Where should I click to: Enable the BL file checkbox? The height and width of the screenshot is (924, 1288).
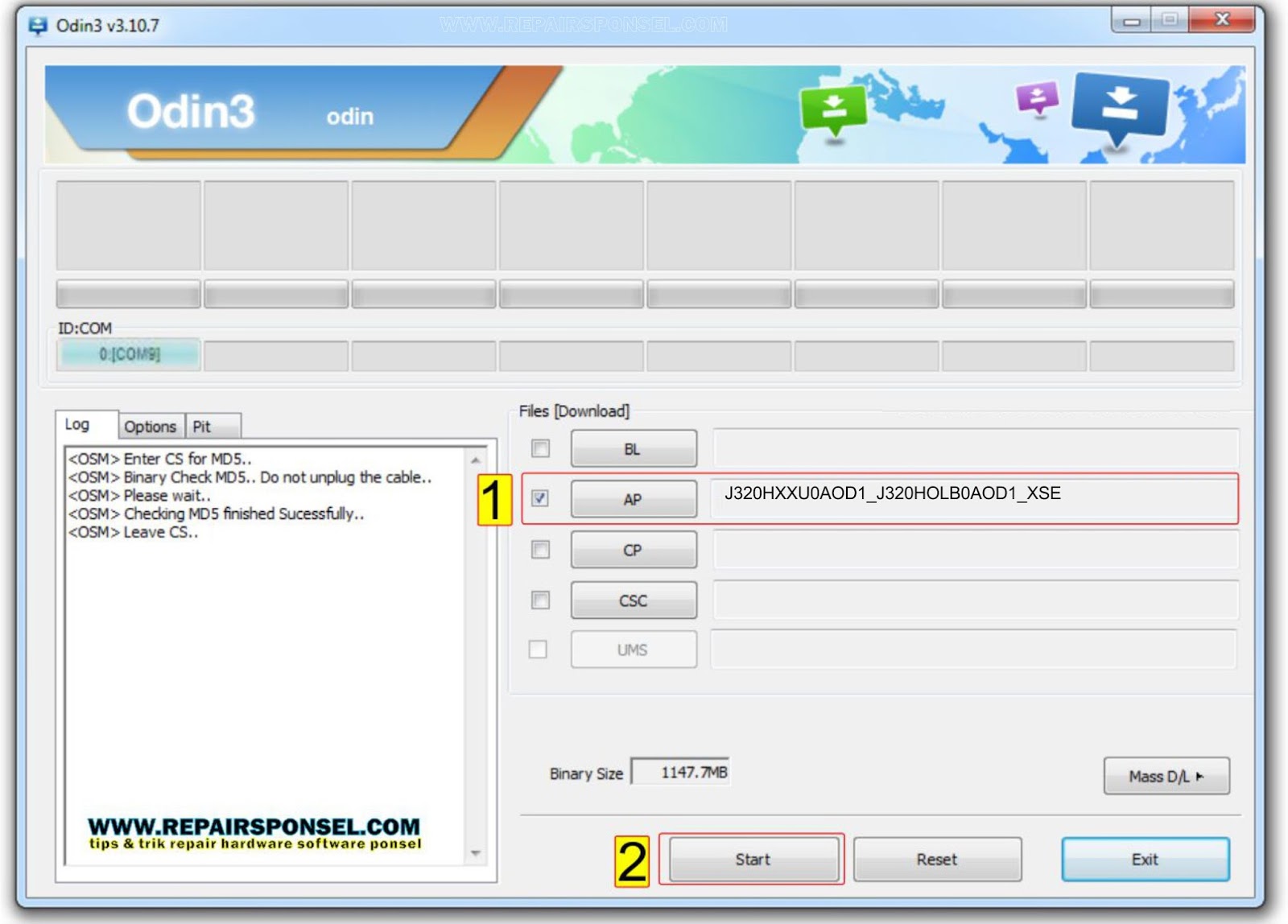tap(540, 448)
